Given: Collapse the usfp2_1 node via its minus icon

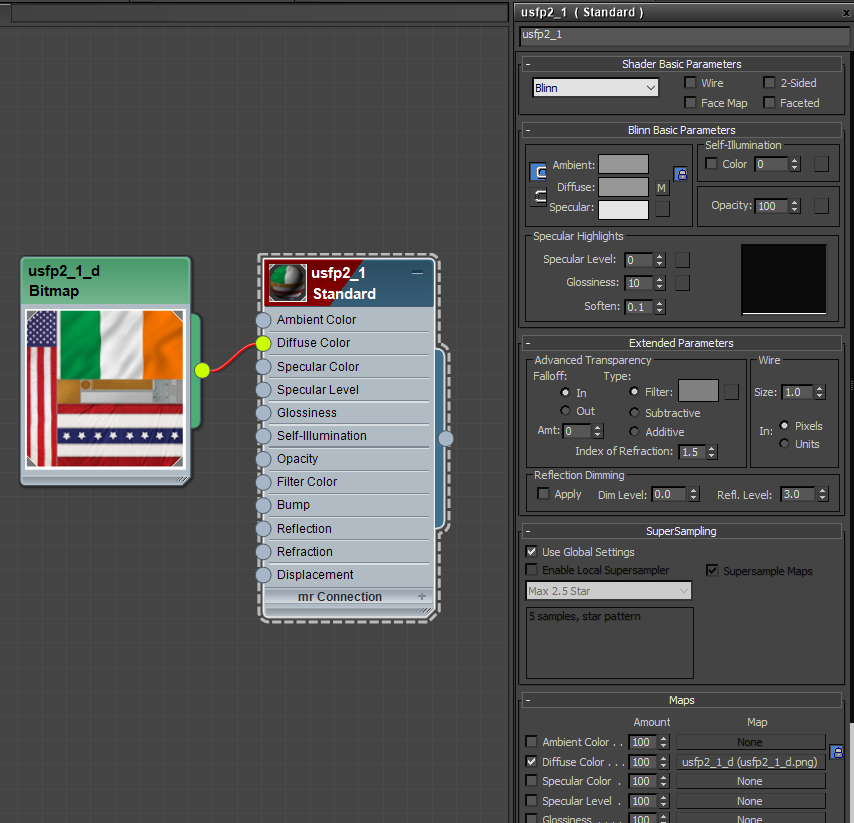Looking at the screenshot, I should (418, 270).
